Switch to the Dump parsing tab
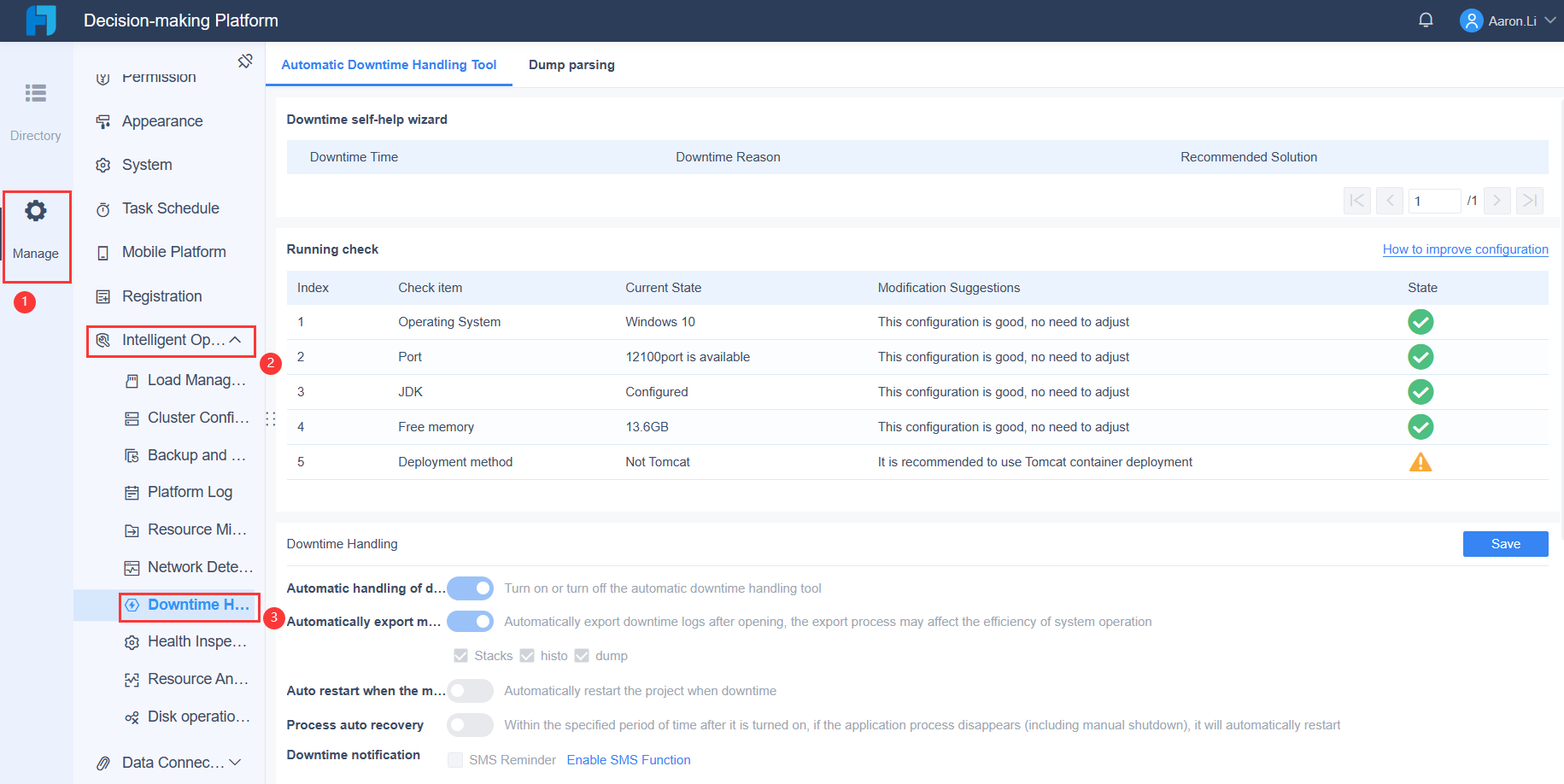1564x784 pixels. click(x=571, y=64)
